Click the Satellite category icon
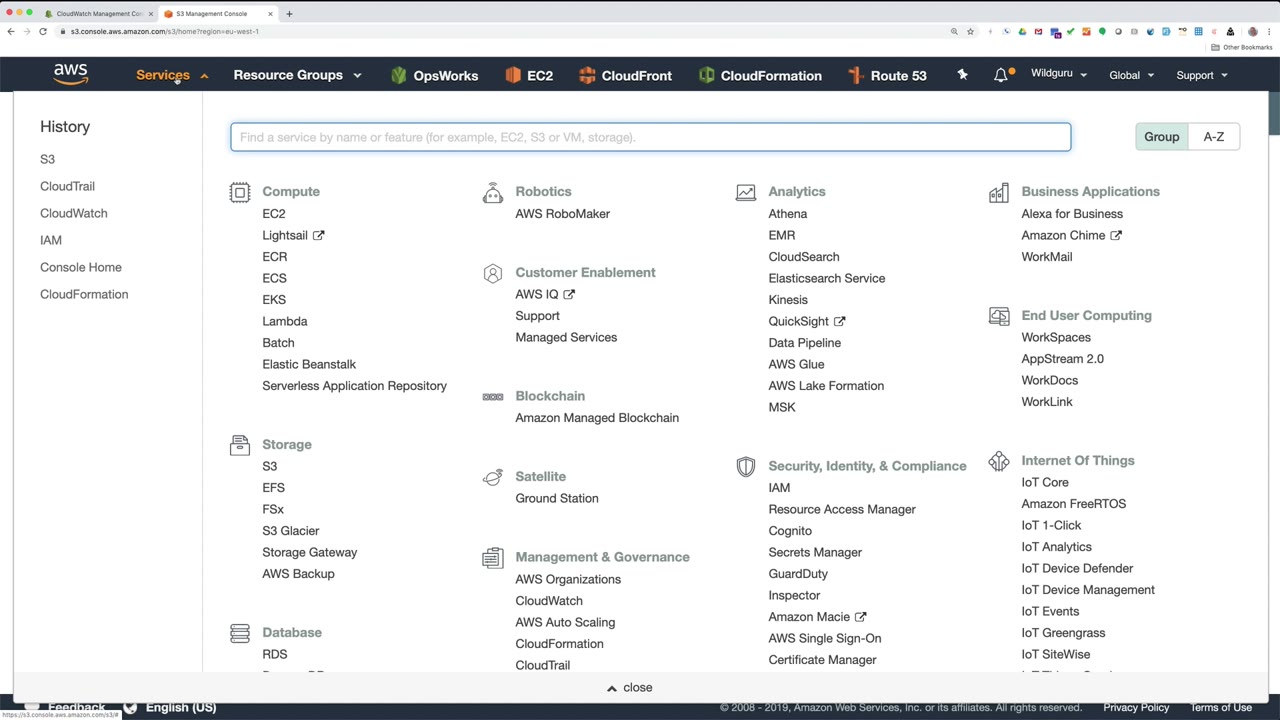 493,477
